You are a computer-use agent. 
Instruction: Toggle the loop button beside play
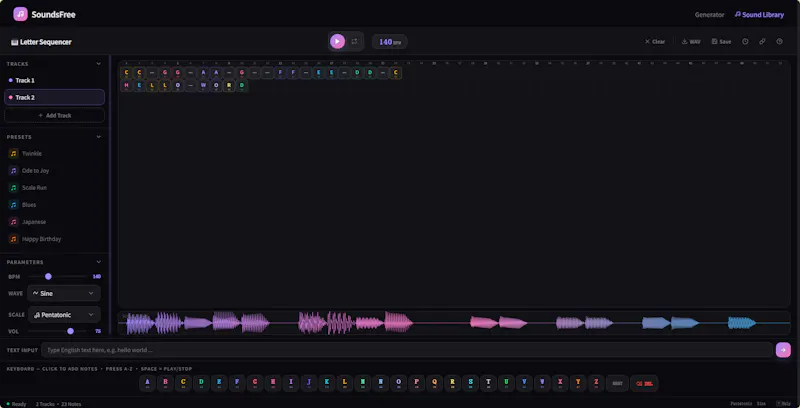(355, 41)
